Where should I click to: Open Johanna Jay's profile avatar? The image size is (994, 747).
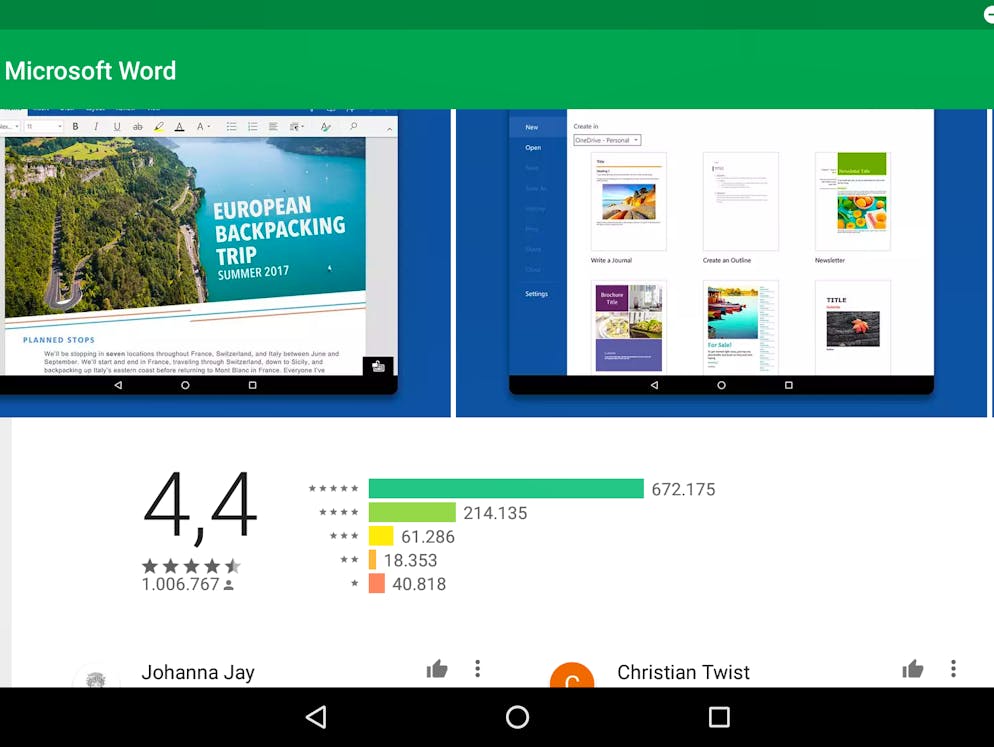96,677
